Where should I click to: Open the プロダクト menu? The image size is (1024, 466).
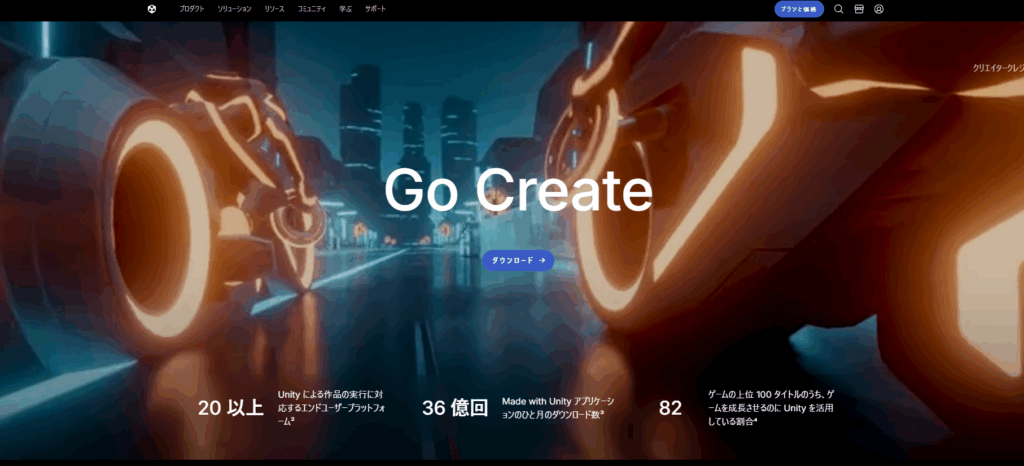(x=191, y=9)
